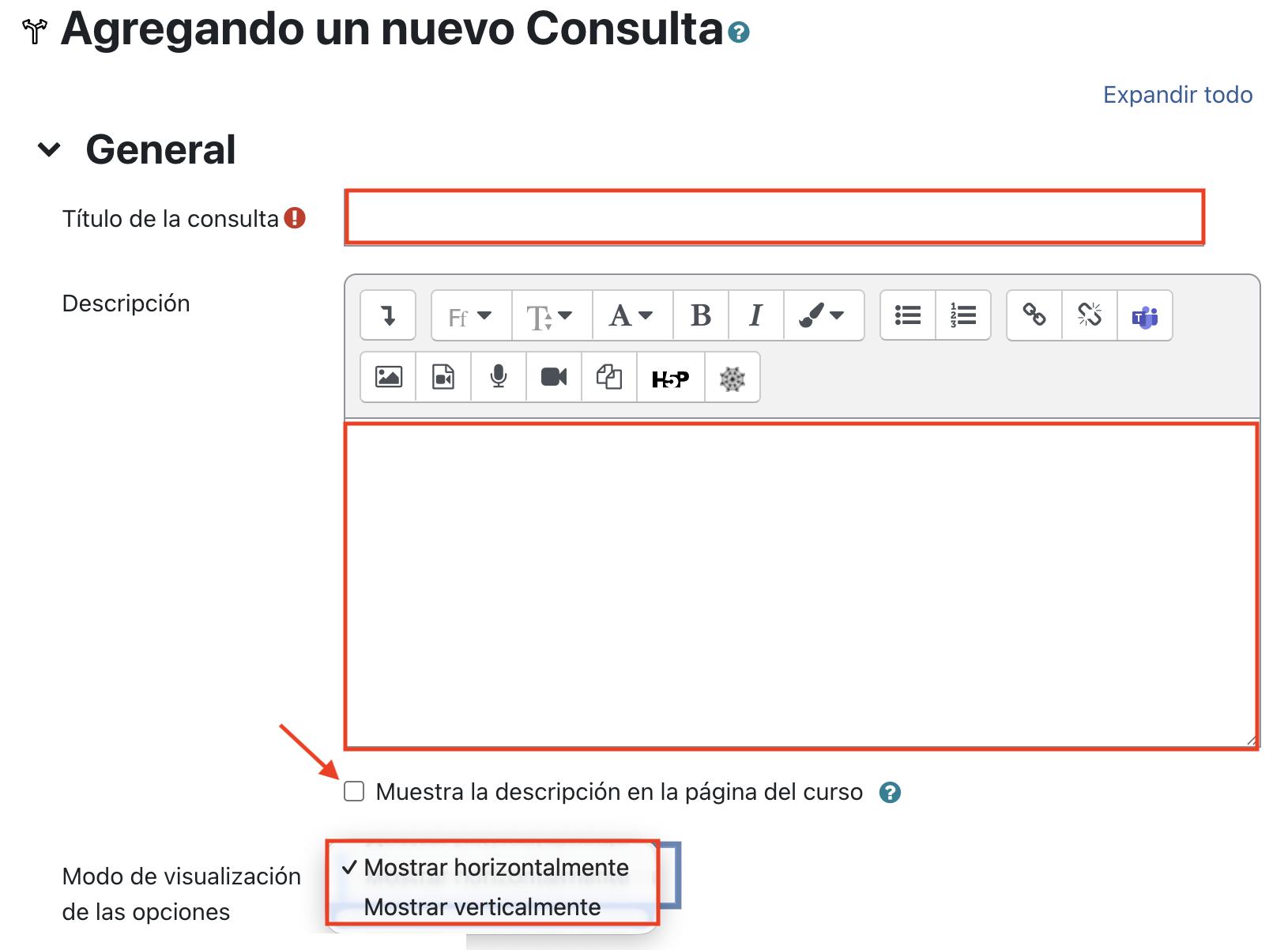Open manage files icon
The image size is (1288, 950).
[609, 377]
